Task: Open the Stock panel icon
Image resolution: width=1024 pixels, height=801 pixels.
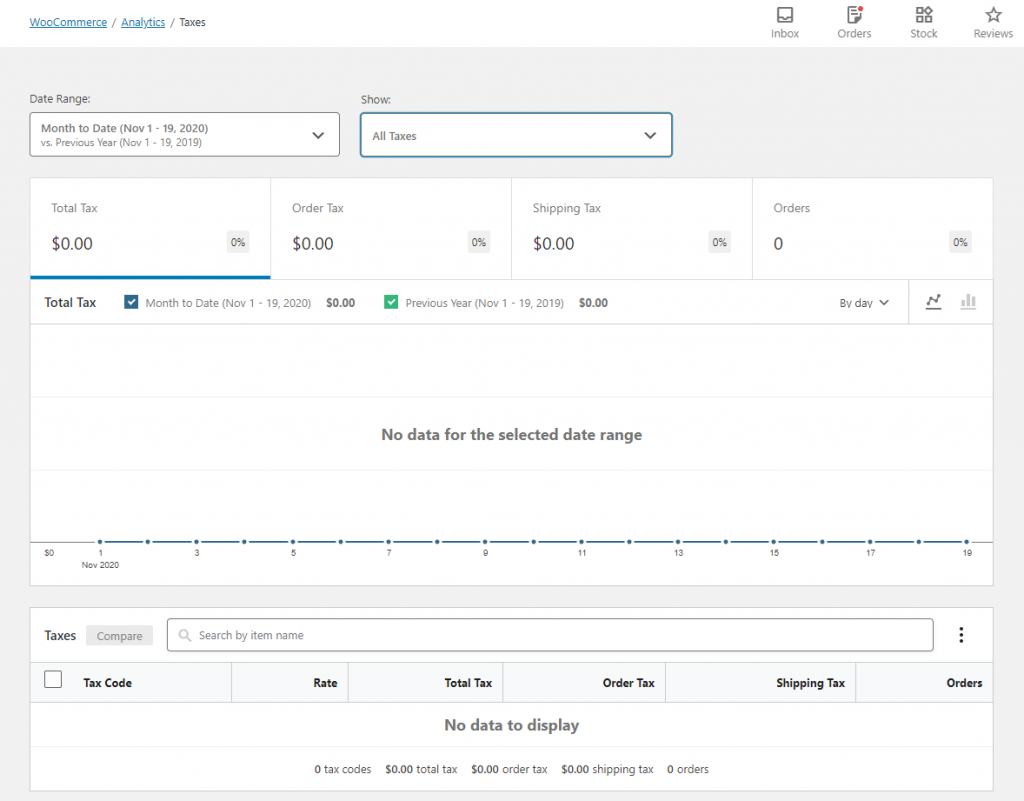Action: pyautogui.click(x=924, y=15)
